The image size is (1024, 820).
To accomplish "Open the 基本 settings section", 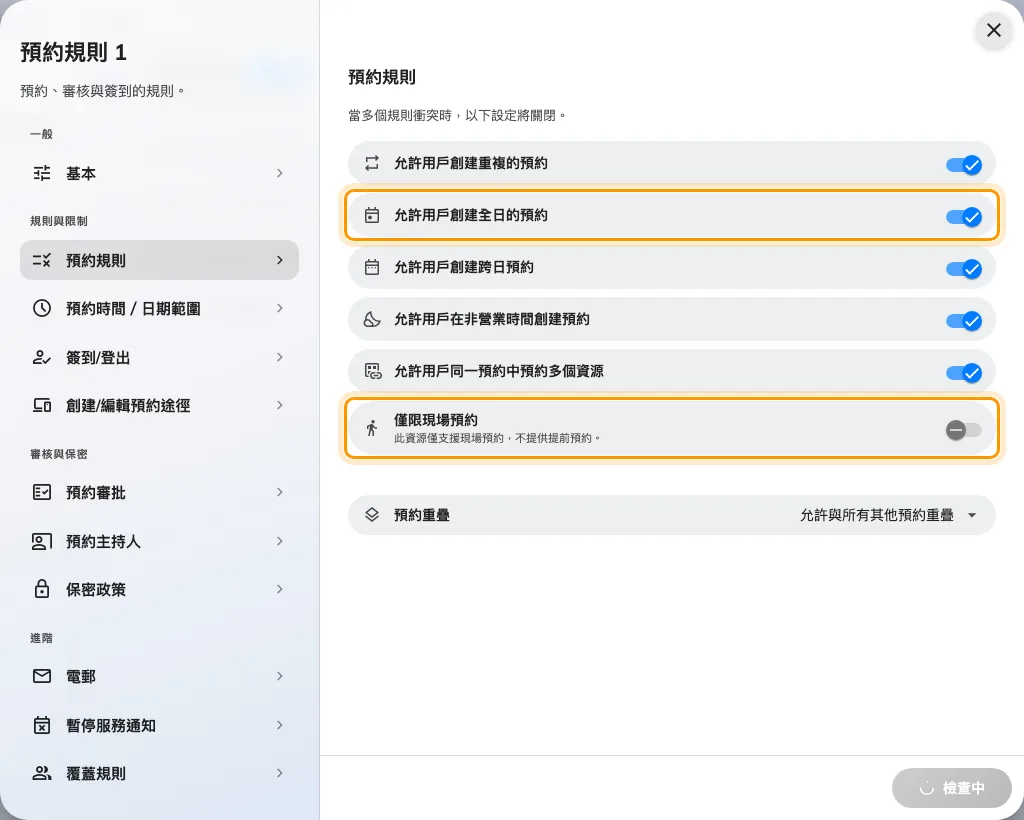I will (x=159, y=173).
